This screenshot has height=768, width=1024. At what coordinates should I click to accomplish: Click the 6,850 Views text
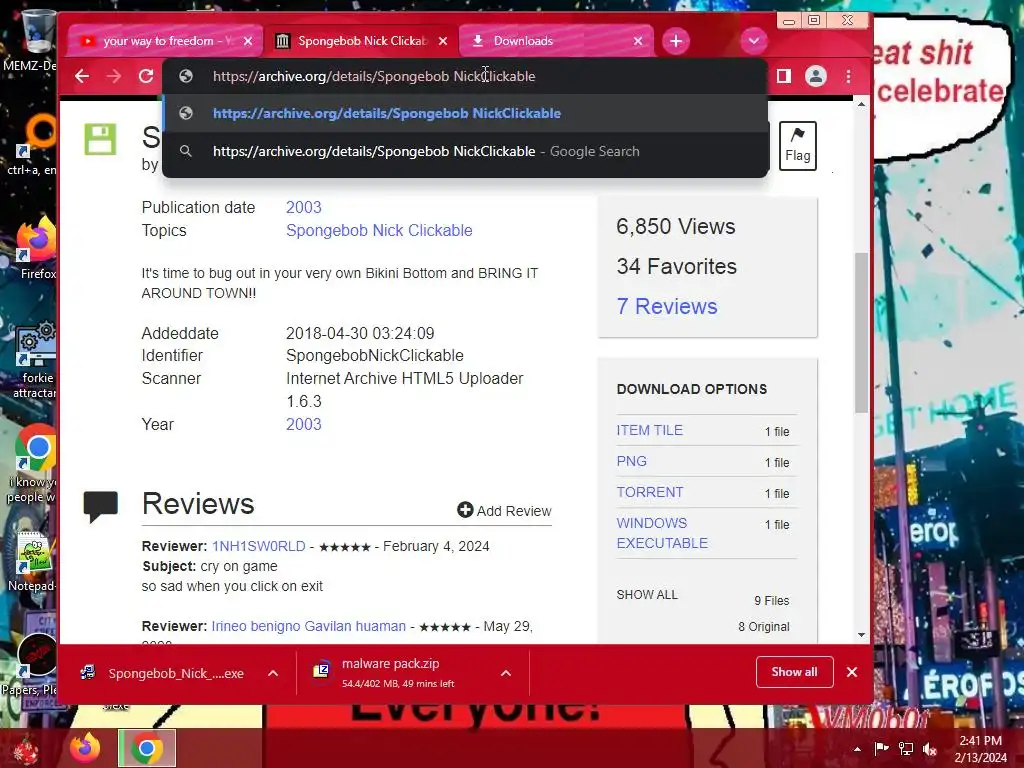coord(676,227)
